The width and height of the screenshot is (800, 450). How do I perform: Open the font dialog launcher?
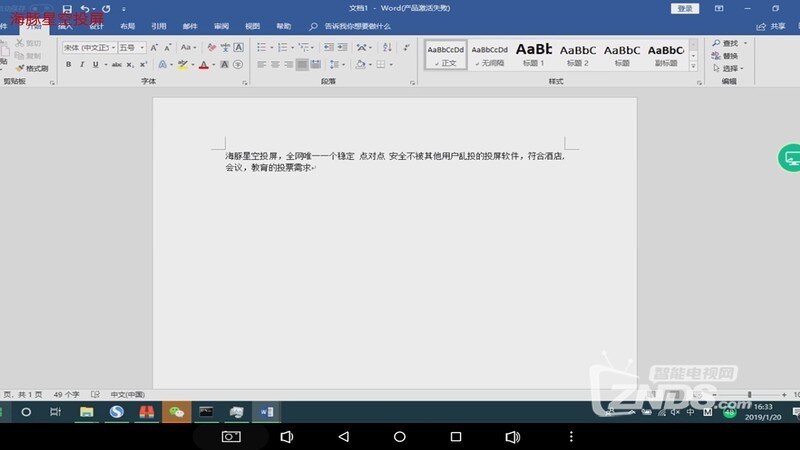tap(245, 82)
